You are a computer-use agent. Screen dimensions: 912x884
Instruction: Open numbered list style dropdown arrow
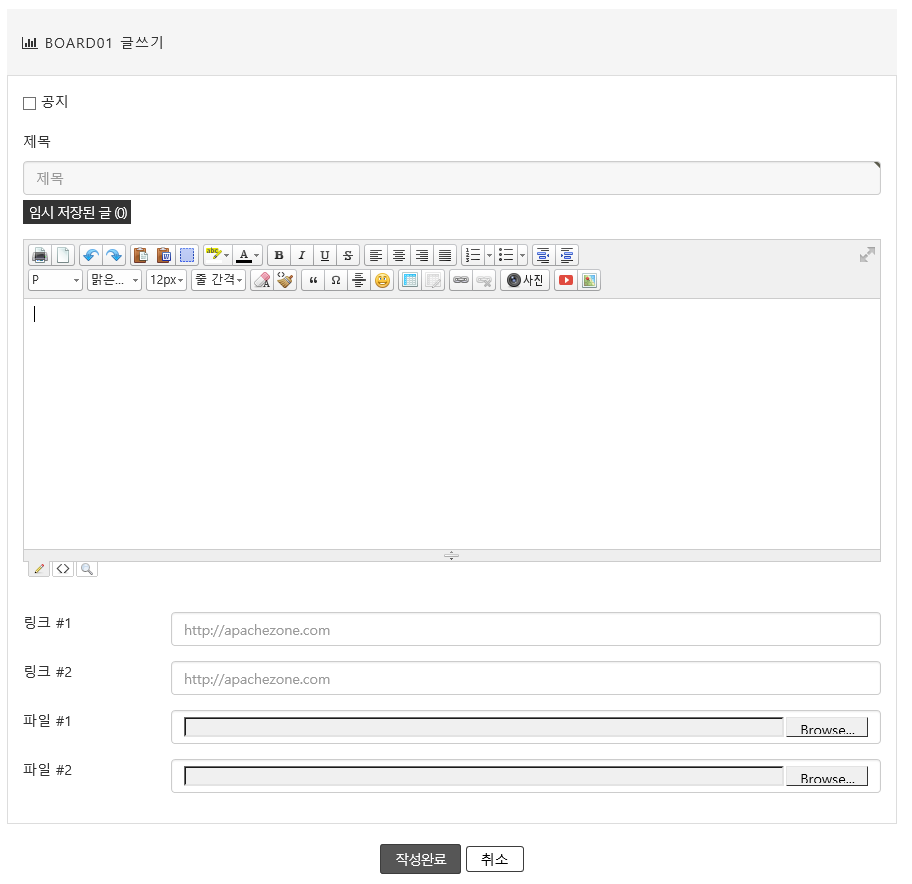click(x=489, y=255)
